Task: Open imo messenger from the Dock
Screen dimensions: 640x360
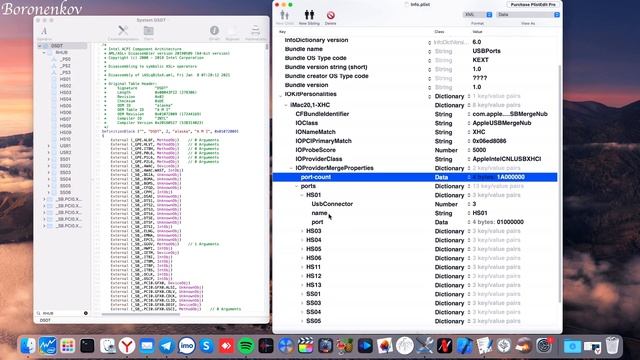Action: pyautogui.click(x=187, y=346)
